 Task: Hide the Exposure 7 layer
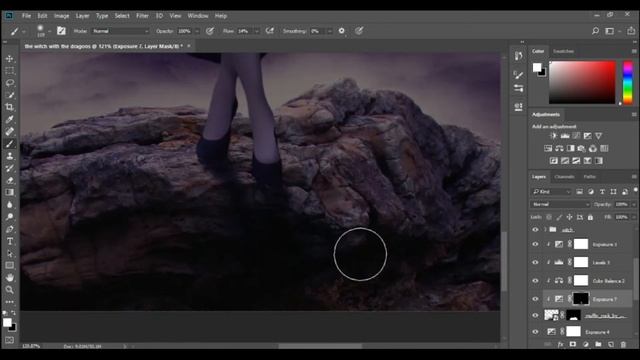pyautogui.click(x=535, y=299)
